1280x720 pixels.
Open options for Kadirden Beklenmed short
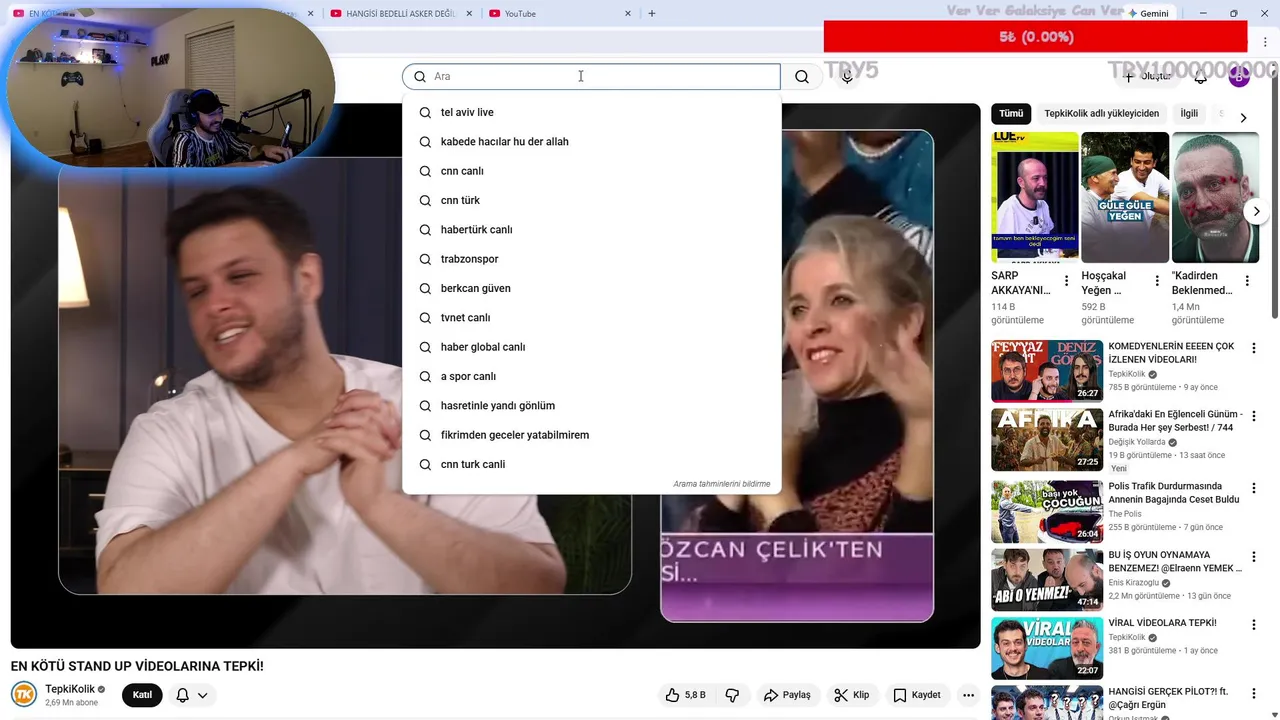pyautogui.click(x=1247, y=281)
